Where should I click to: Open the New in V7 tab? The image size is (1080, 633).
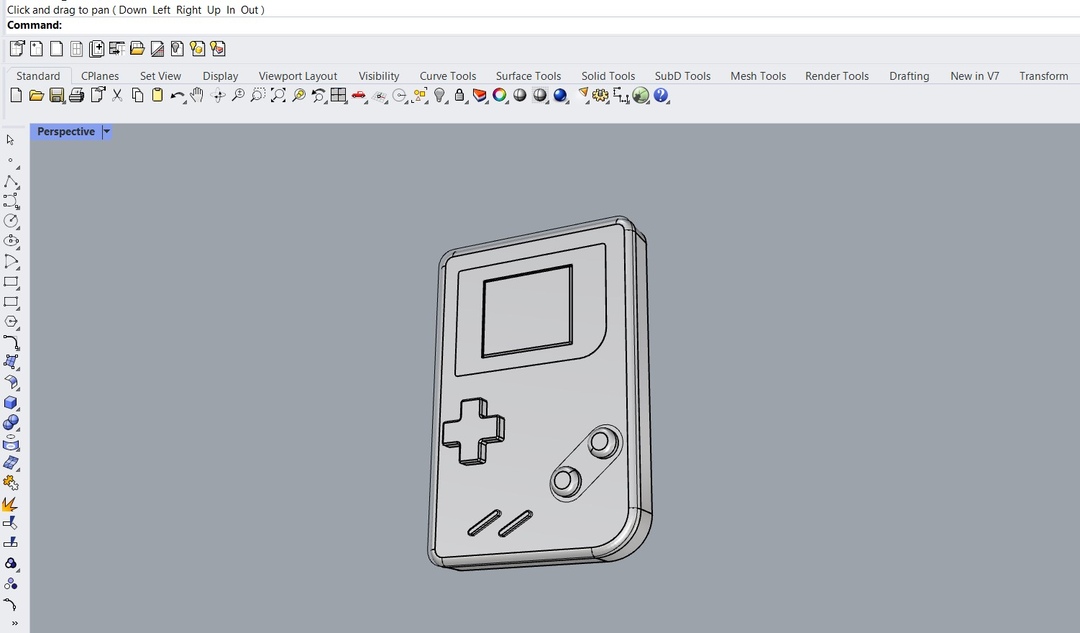click(x=975, y=76)
